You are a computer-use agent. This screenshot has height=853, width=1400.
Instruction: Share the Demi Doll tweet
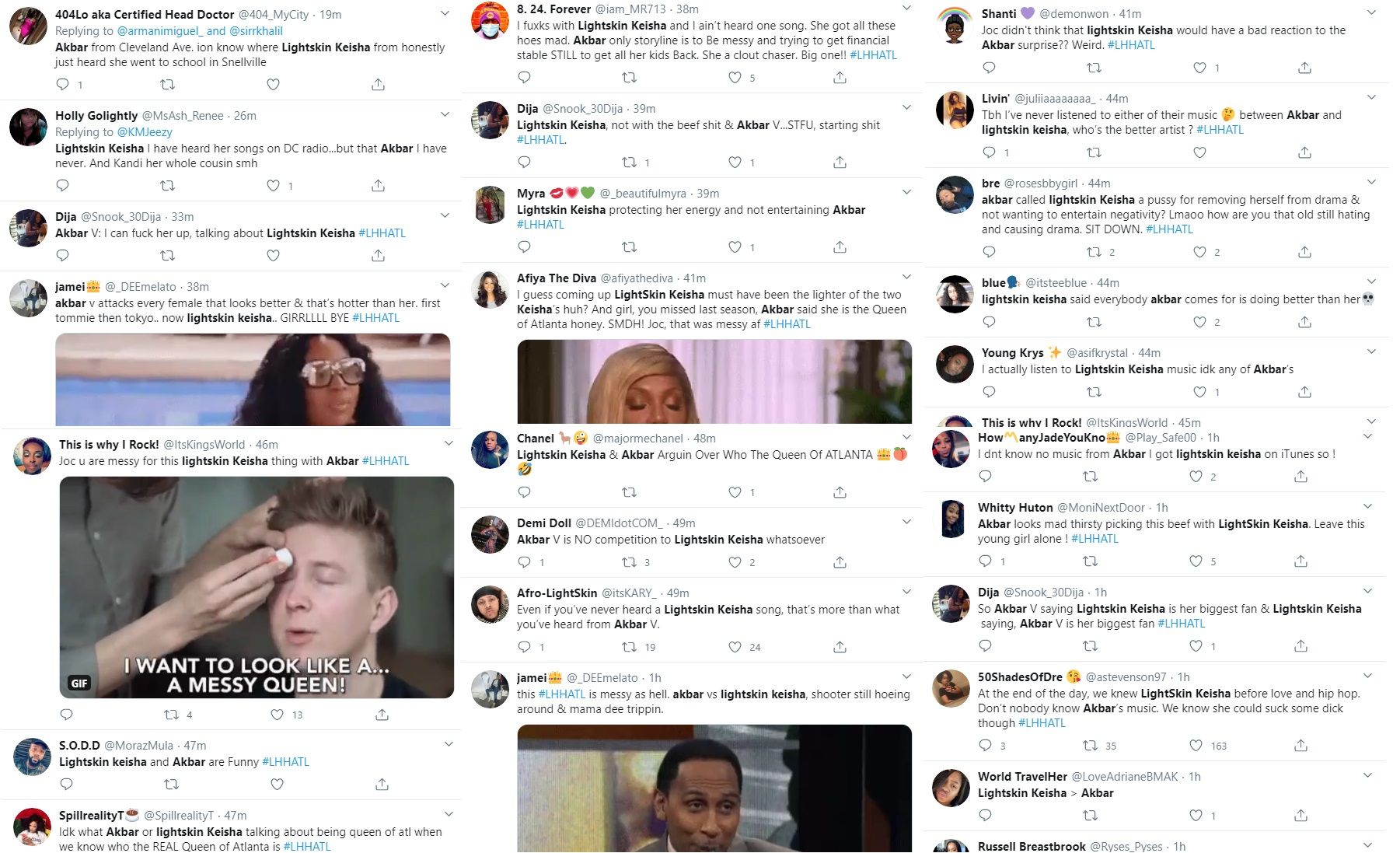(x=840, y=562)
